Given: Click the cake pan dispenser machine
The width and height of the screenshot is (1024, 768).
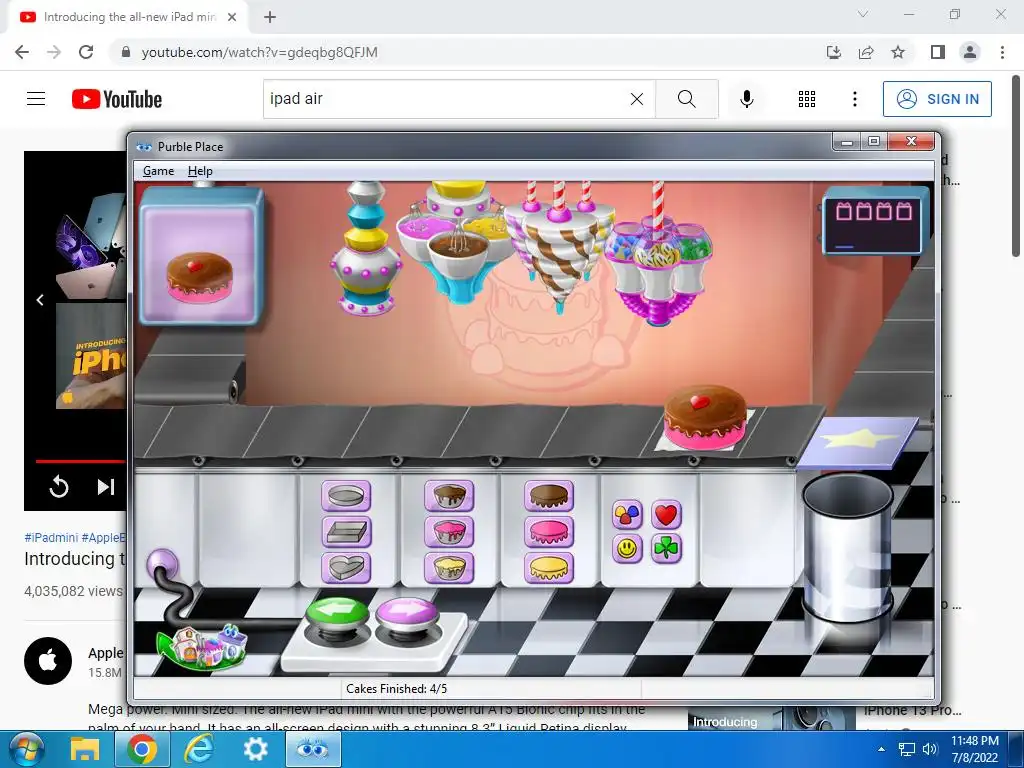Looking at the screenshot, I should (x=366, y=249).
